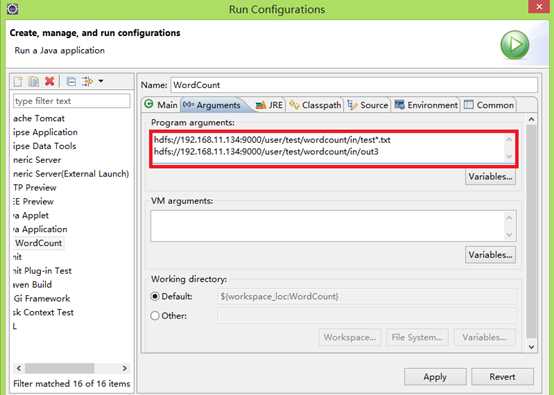Choose the Other working directory option
Viewport: 554px width, 395px height.
[x=155, y=316]
